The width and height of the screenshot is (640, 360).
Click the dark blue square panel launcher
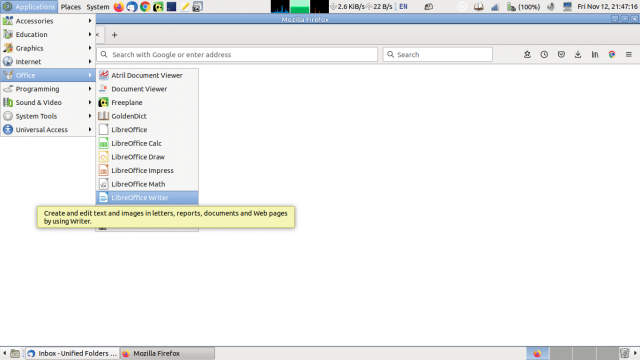(x=171, y=7)
